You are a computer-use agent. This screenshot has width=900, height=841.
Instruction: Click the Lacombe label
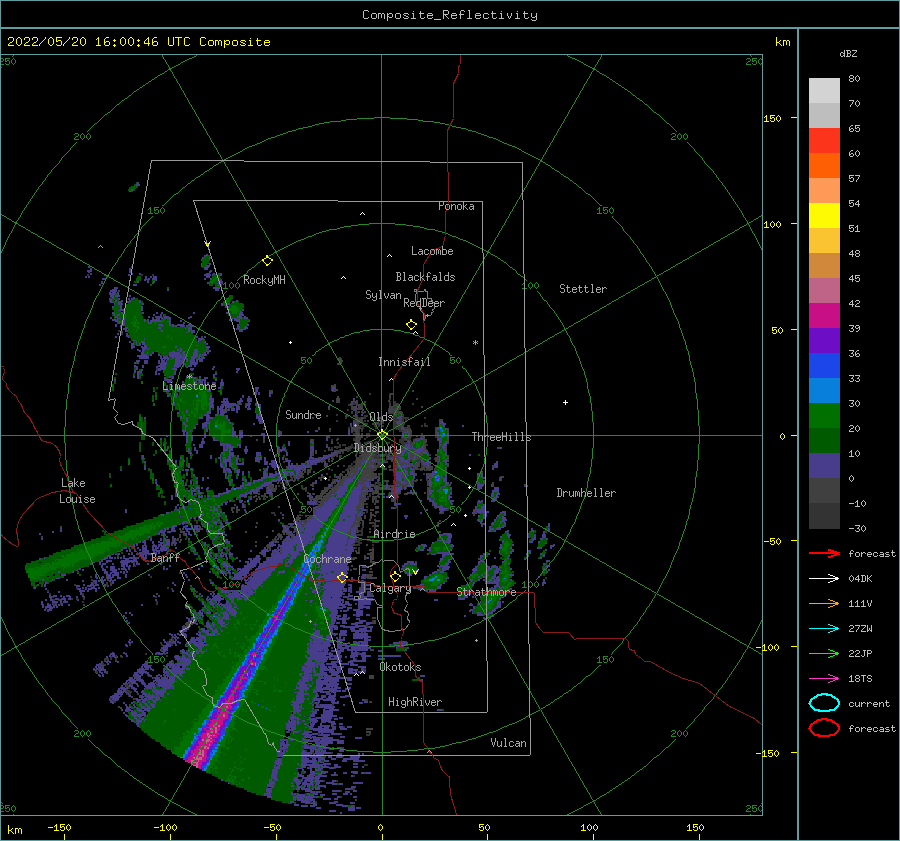432,251
